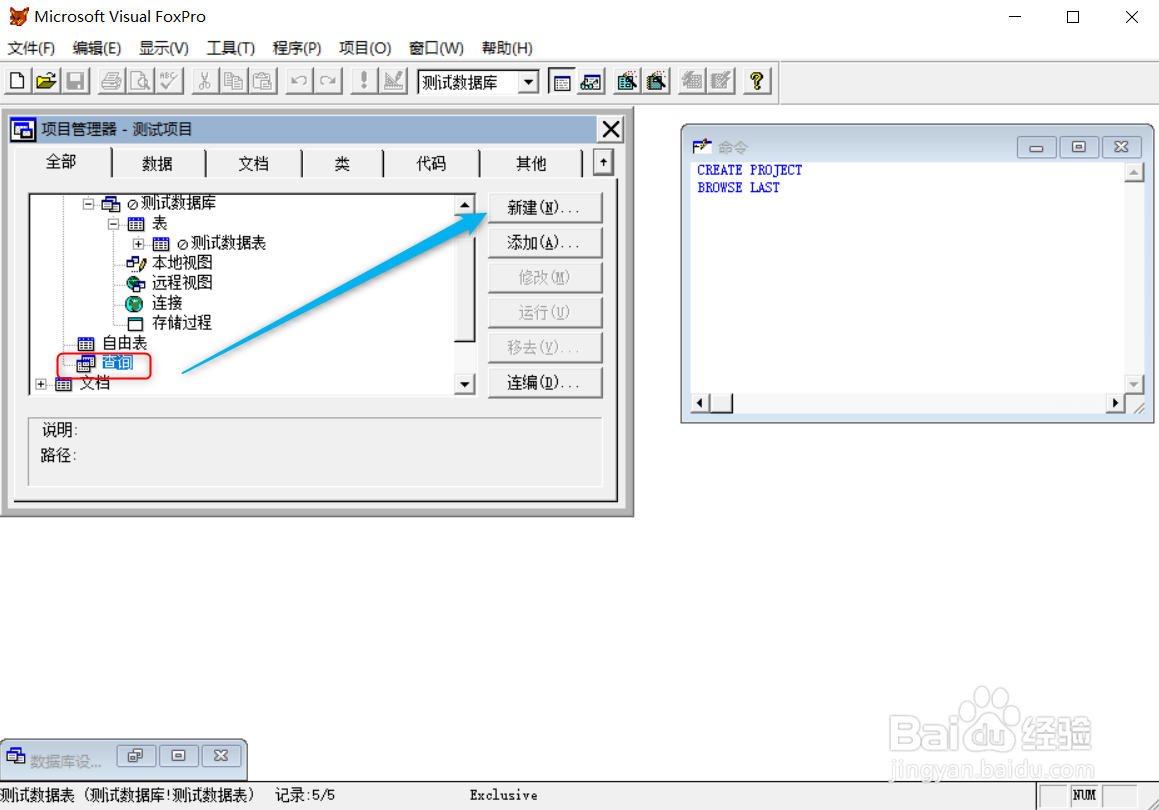This screenshot has height=810, width=1159.
Task: Open the 窗口(W) menu
Action: pyautogui.click(x=436, y=48)
